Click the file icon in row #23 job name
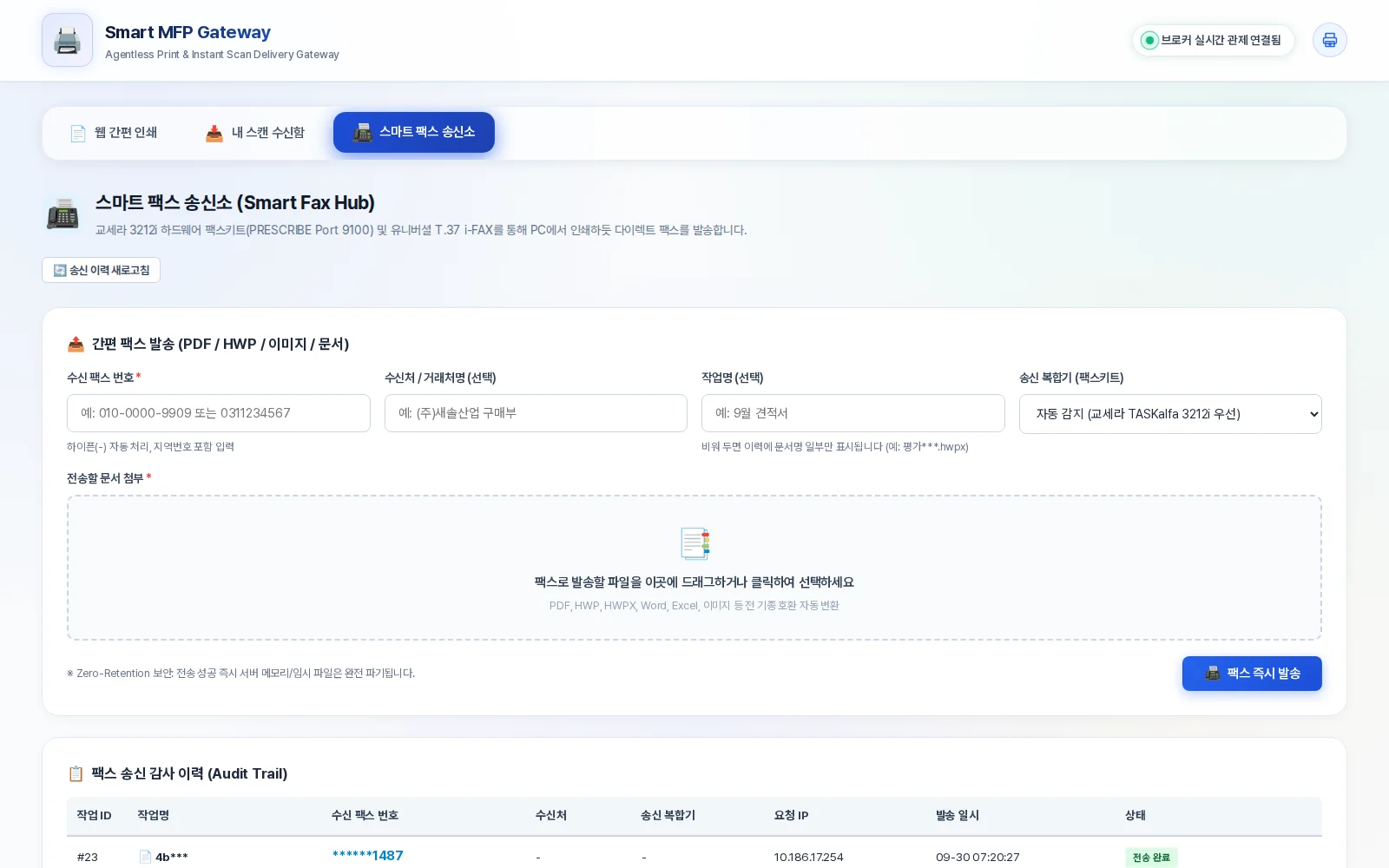This screenshot has width=1389, height=868. 145,857
